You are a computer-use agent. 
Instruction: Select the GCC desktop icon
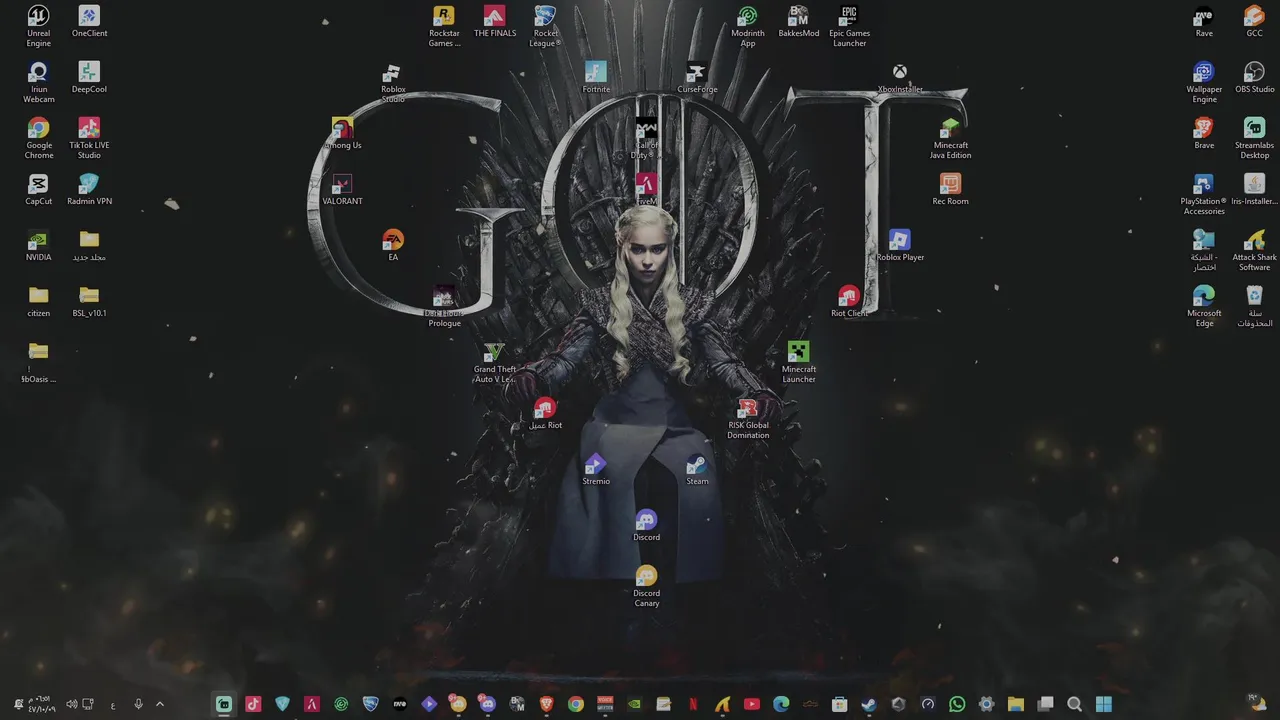(x=1254, y=21)
